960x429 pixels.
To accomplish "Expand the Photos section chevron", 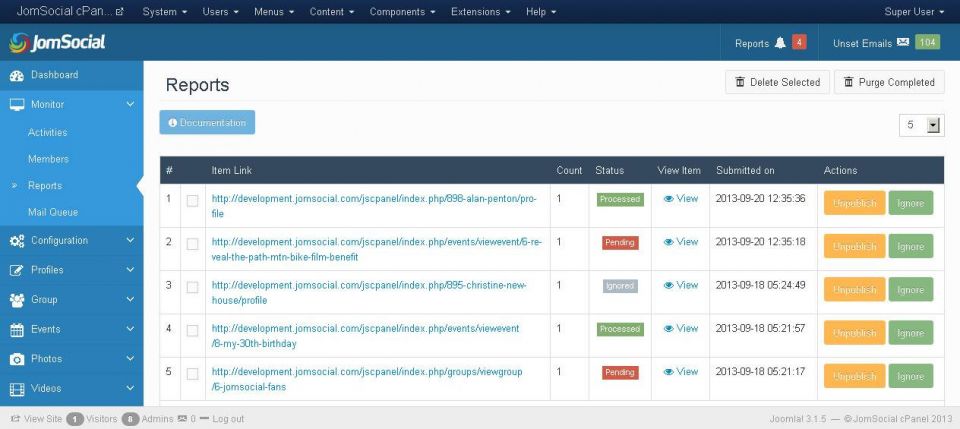I will (x=130, y=359).
